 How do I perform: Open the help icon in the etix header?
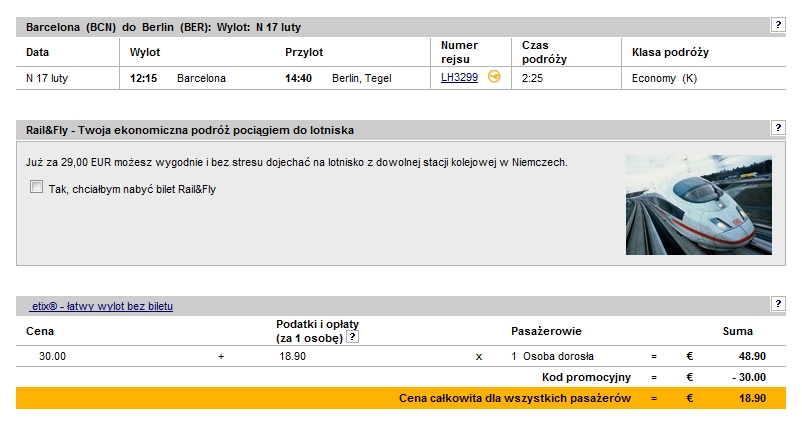click(777, 304)
